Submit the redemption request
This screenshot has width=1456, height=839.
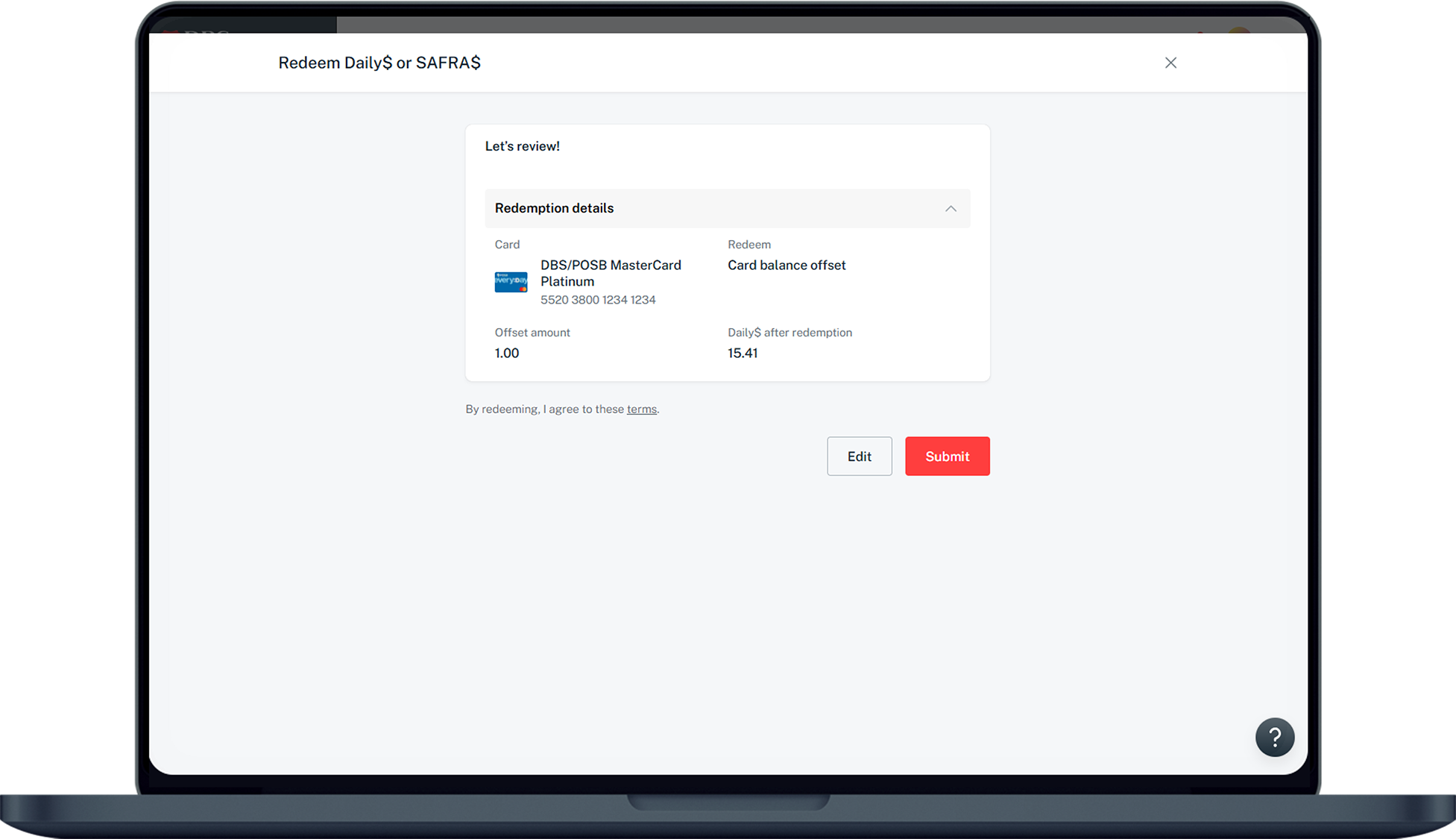(947, 456)
